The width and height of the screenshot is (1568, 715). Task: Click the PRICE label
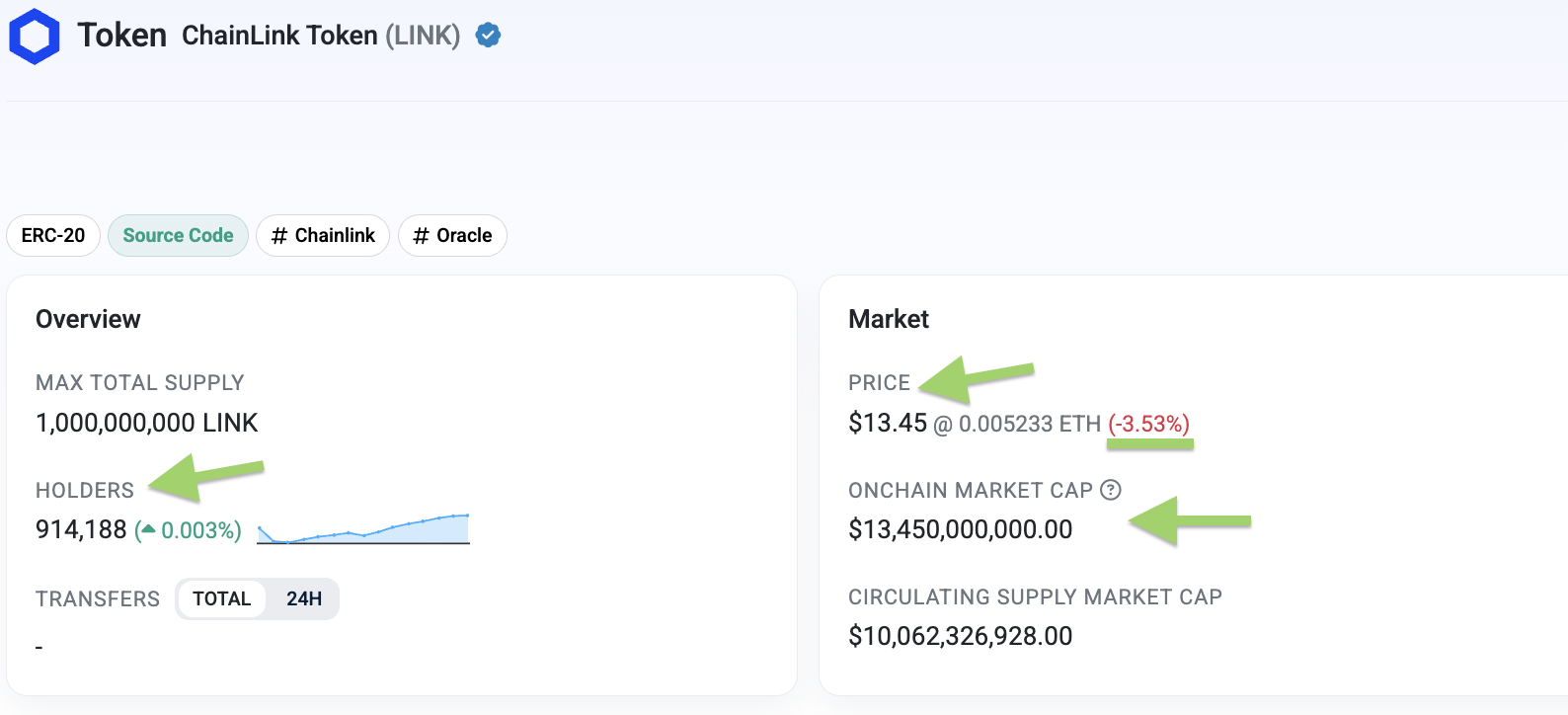[x=879, y=382]
